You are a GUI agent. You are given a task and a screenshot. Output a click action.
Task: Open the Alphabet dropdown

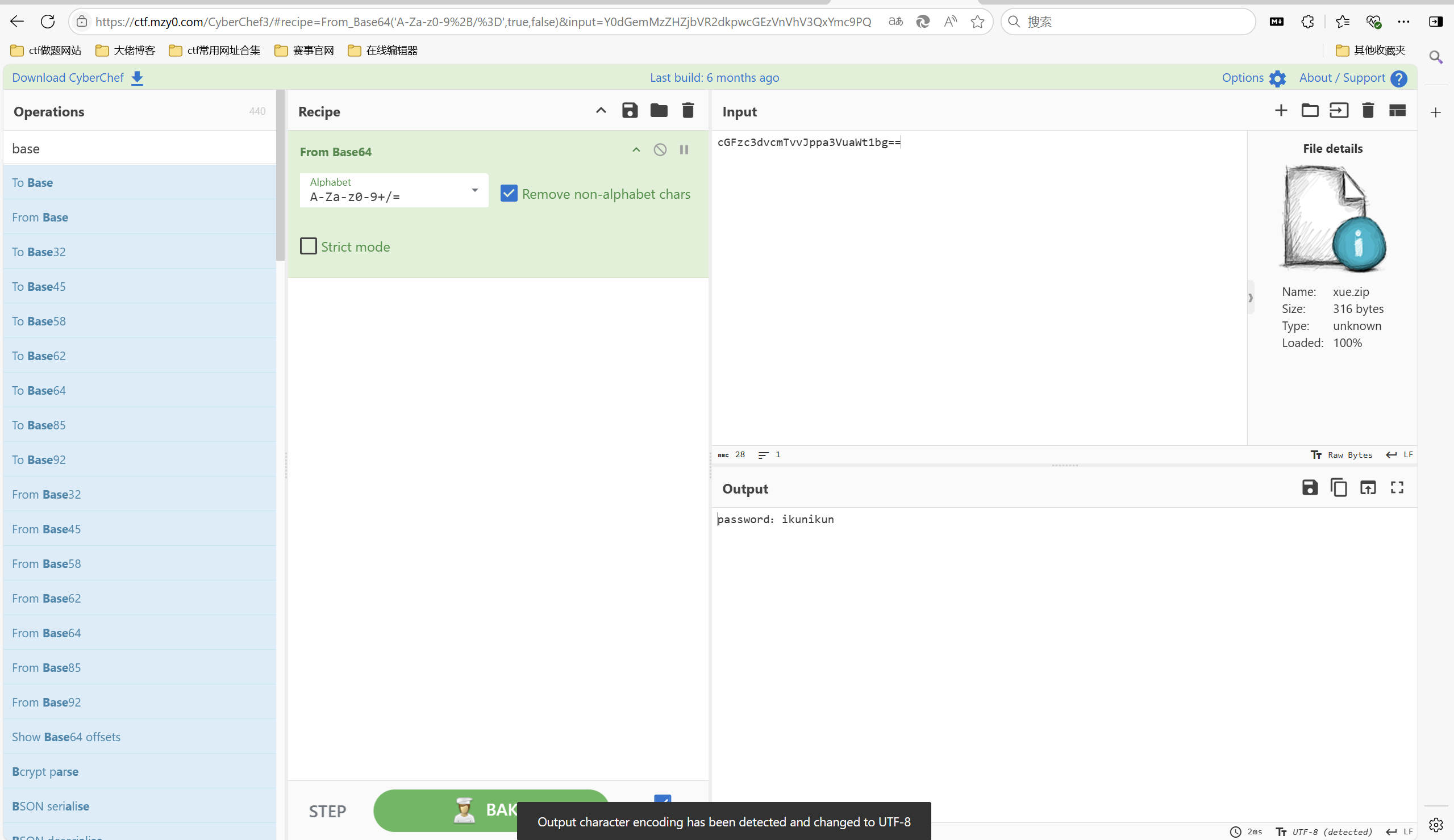pyautogui.click(x=394, y=190)
